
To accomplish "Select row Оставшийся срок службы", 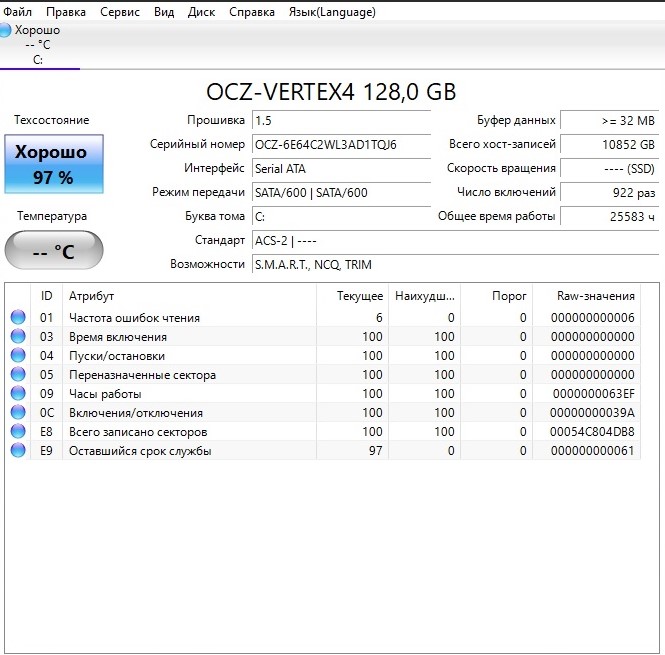I will (x=324, y=451).
